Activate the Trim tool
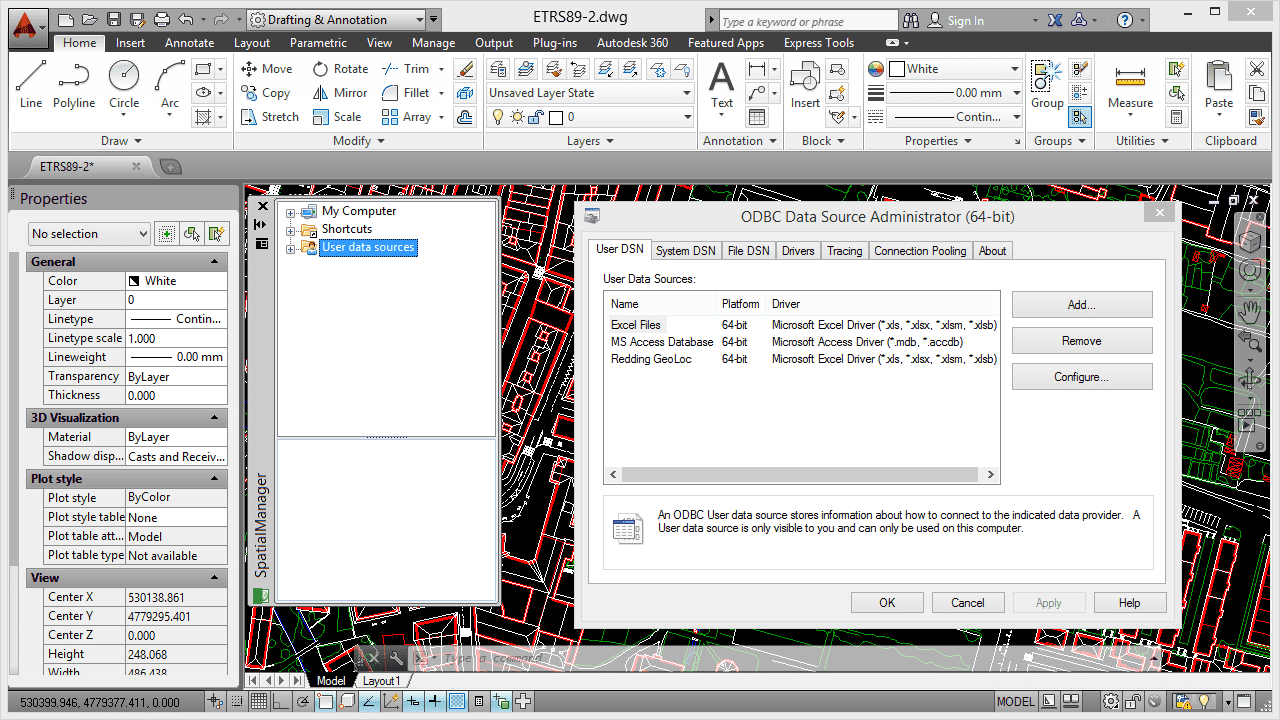 point(405,69)
